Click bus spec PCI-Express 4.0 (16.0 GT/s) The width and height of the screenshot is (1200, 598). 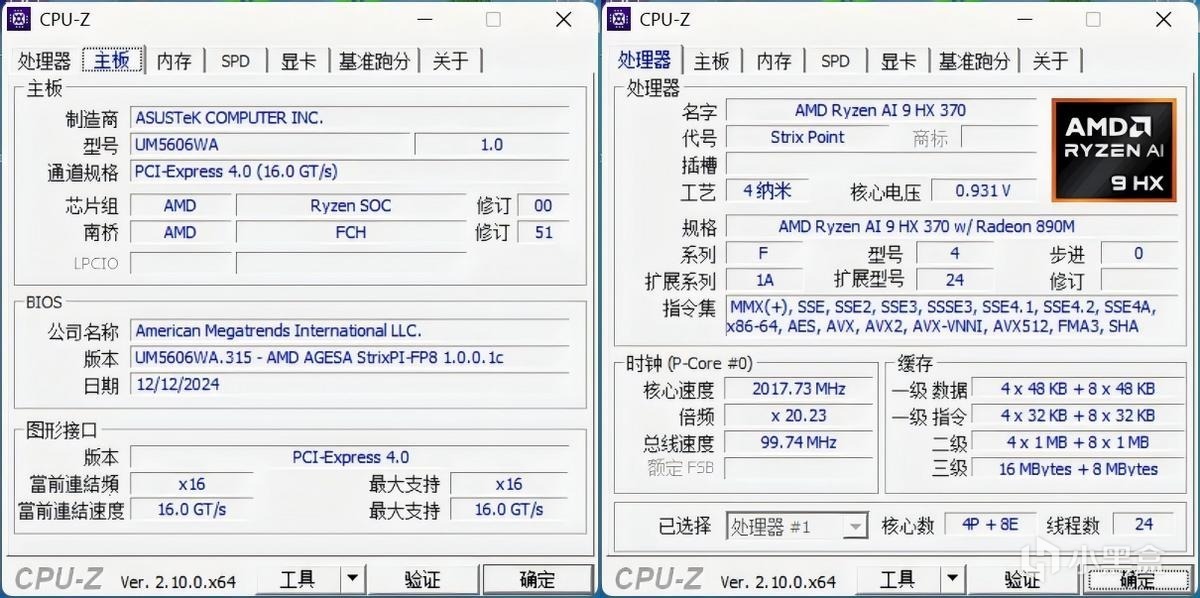[350, 172]
